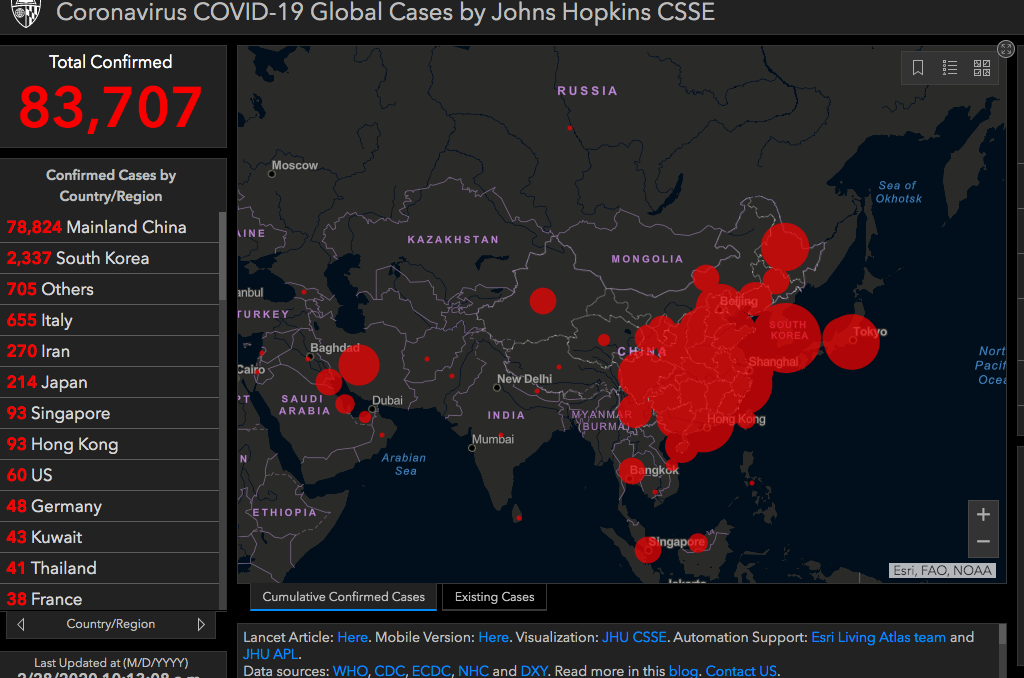Switch to Cumulative Confirmed Cases tab

coord(344,597)
